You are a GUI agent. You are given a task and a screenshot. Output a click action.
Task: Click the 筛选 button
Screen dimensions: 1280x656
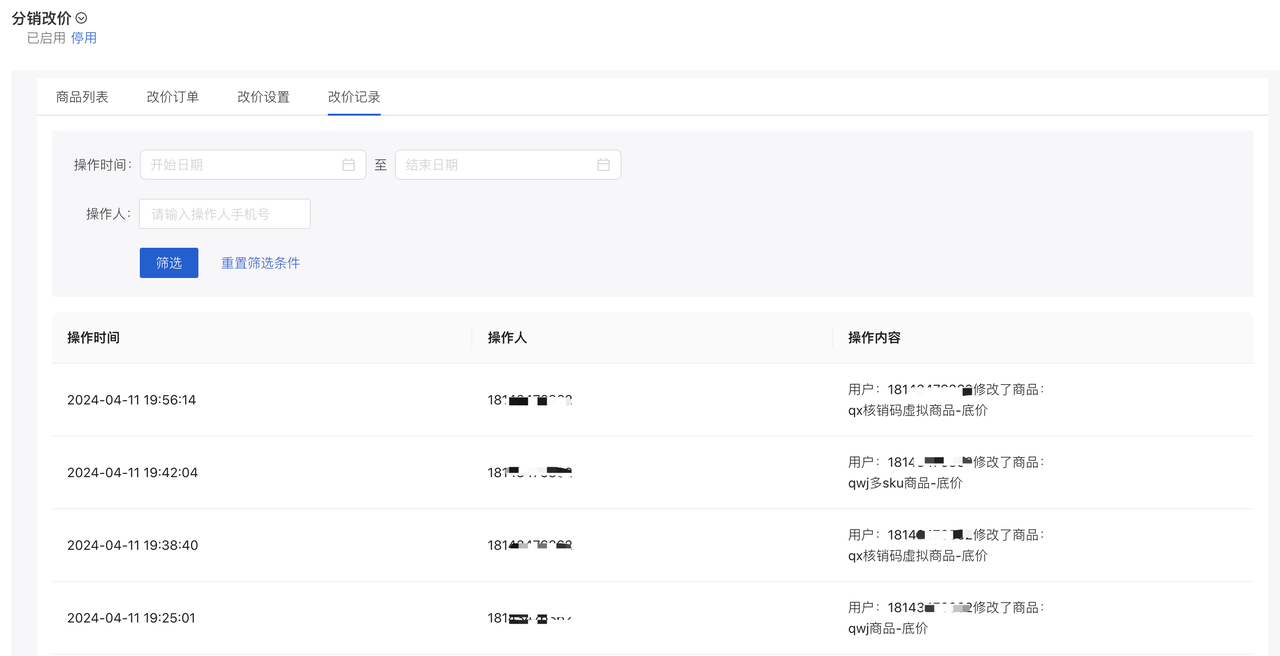coord(169,263)
